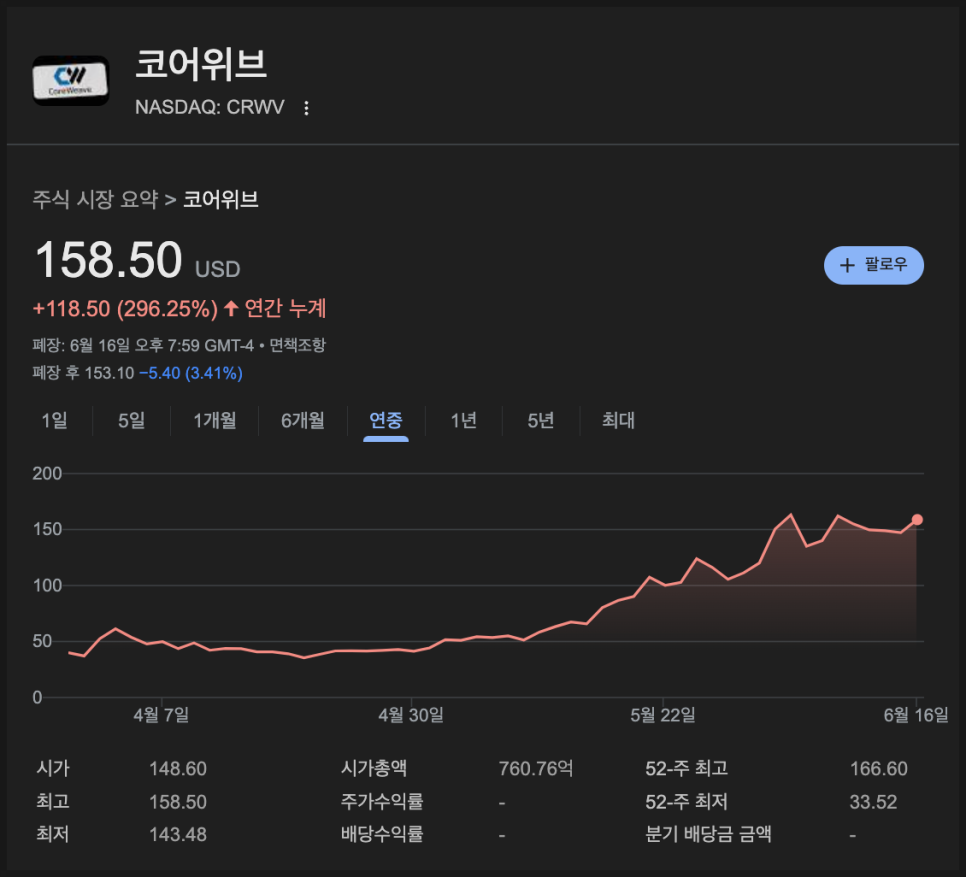This screenshot has width=966, height=877.
Task: Click the 면책조항 disclaimer link
Action: 298,345
